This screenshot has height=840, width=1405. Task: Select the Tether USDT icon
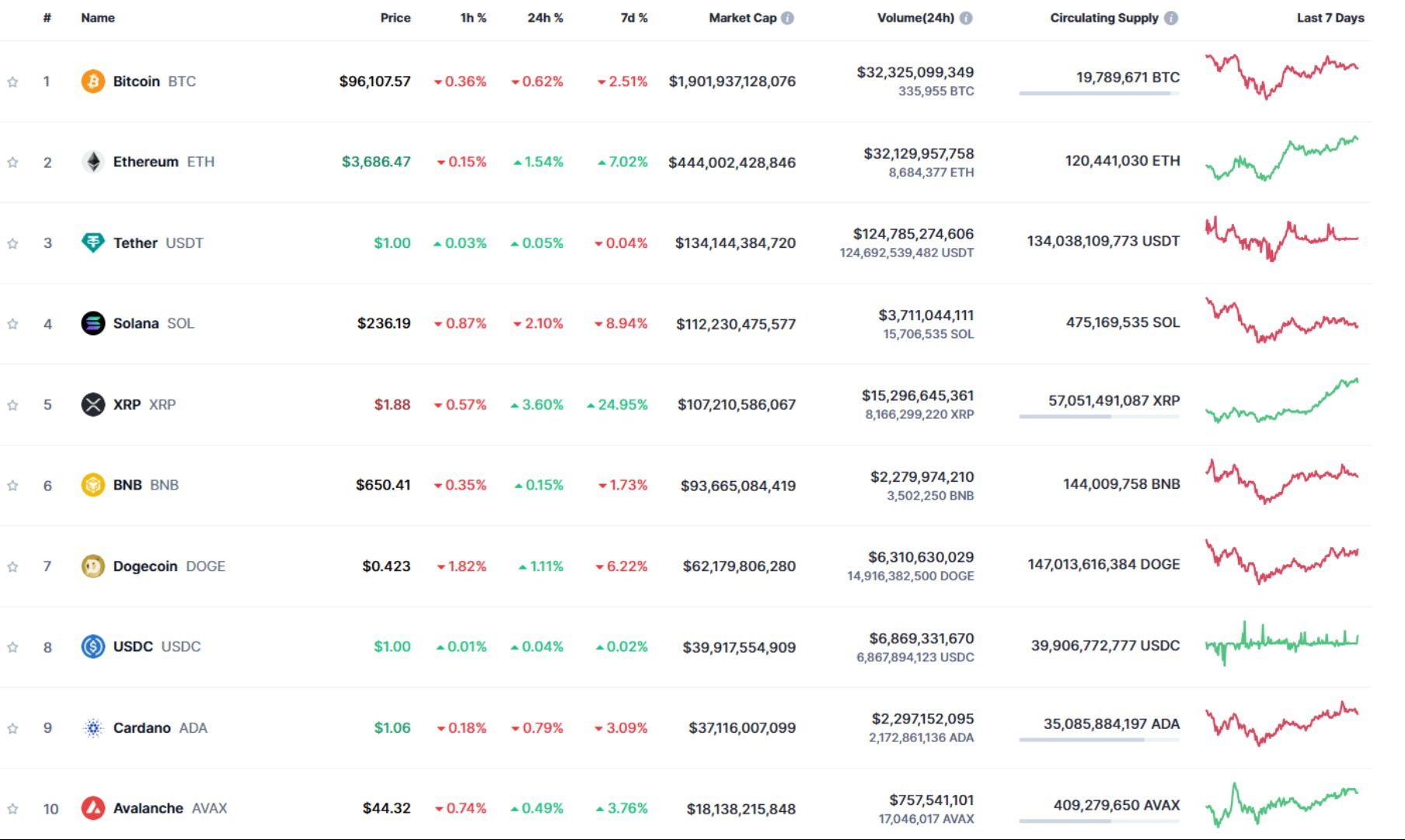92,242
